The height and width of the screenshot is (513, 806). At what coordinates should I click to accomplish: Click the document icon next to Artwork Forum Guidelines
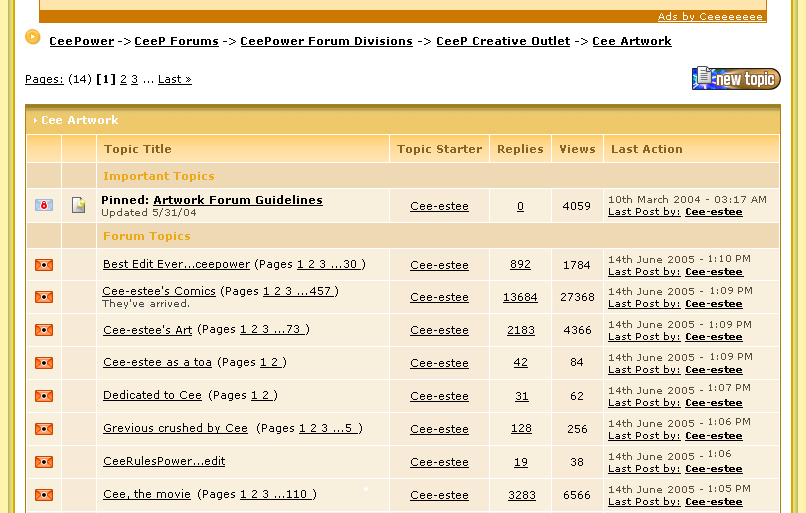click(x=78, y=205)
